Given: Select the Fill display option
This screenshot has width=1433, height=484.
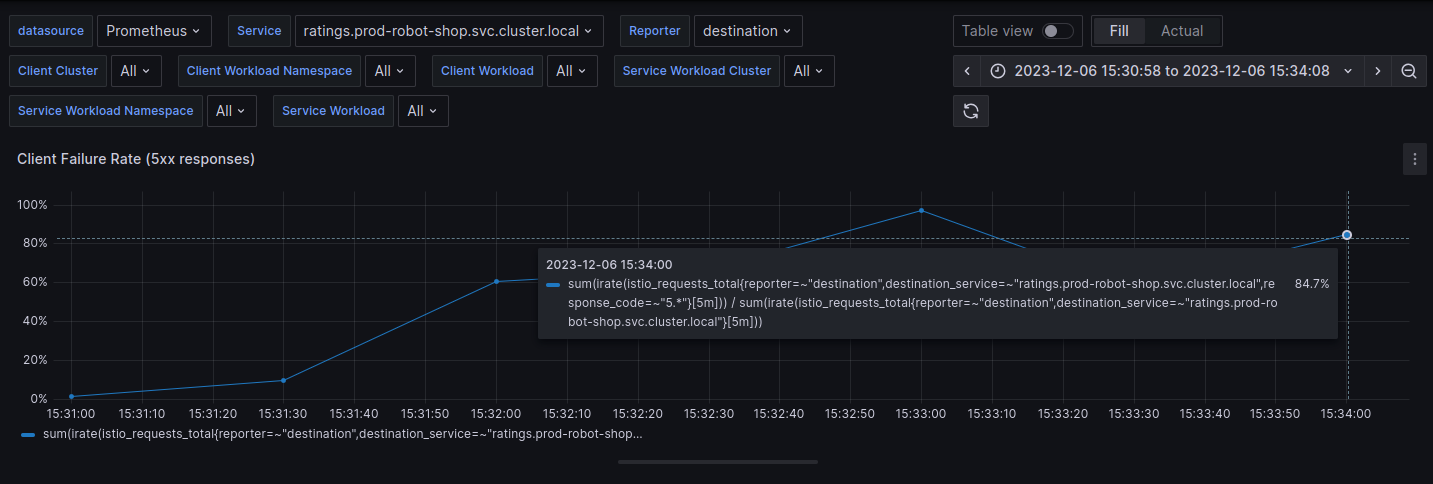Looking at the screenshot, I should 1119,31.
